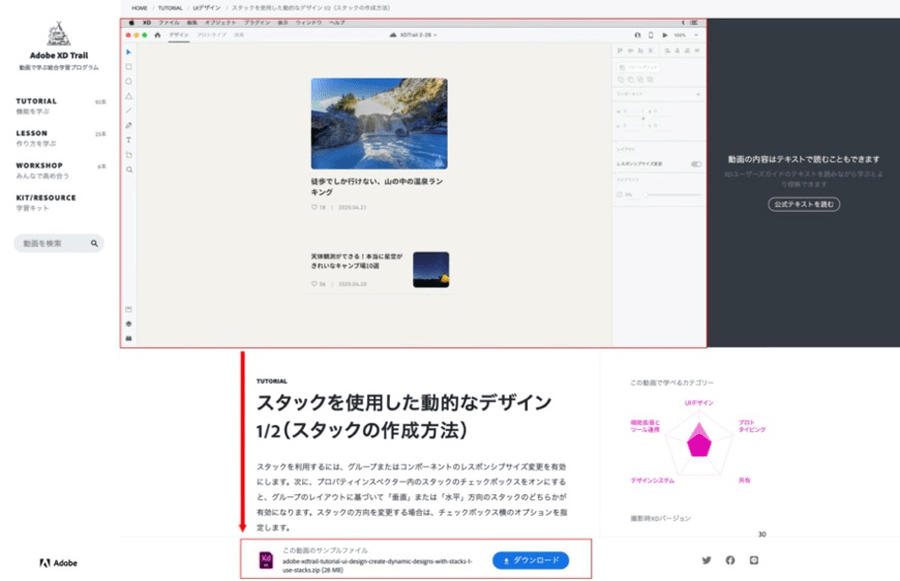Open the ウィンドウ menu

[309, 23]
